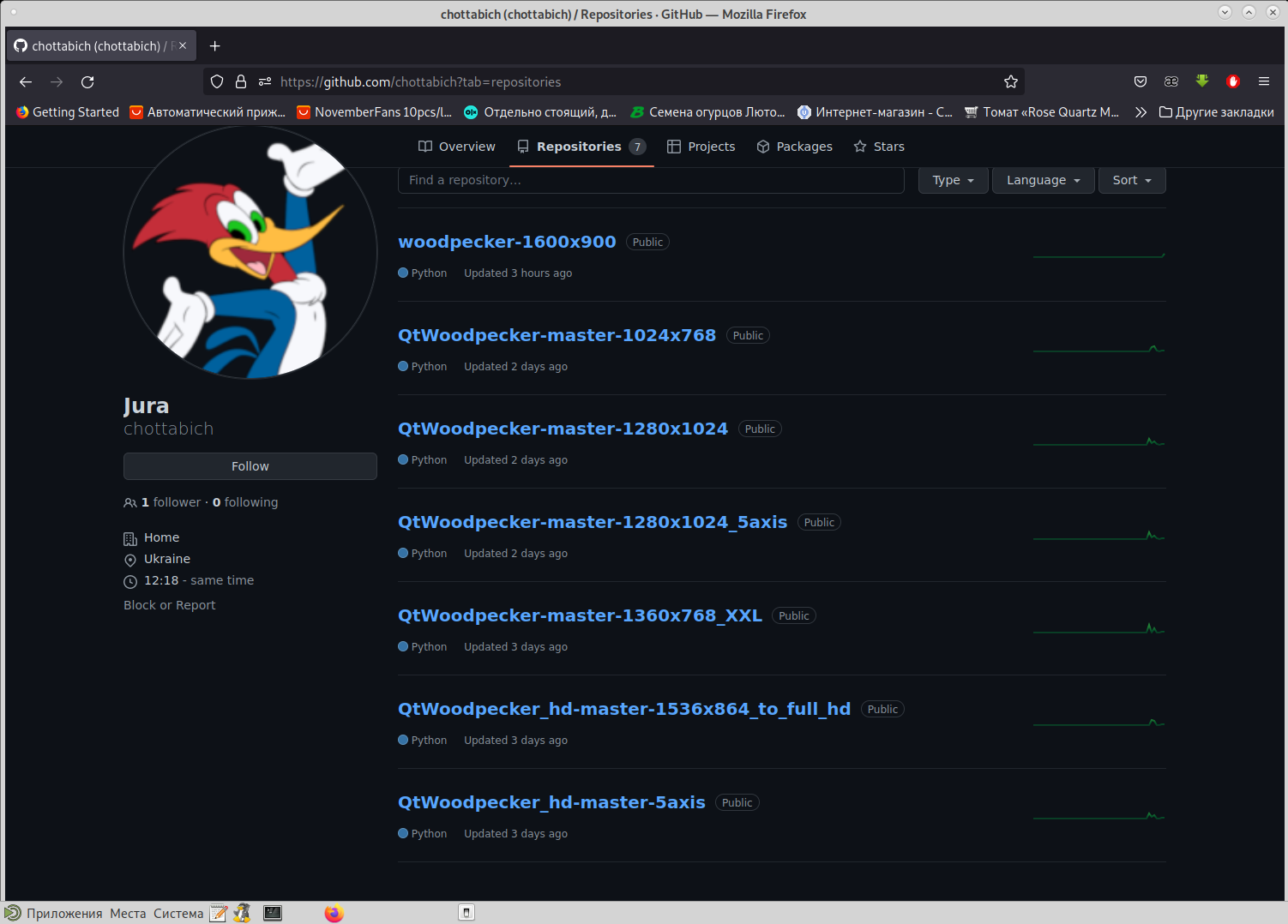Open site permissions icon in address bar
The width and height of the screenshot is (1288, 924).
265,81
